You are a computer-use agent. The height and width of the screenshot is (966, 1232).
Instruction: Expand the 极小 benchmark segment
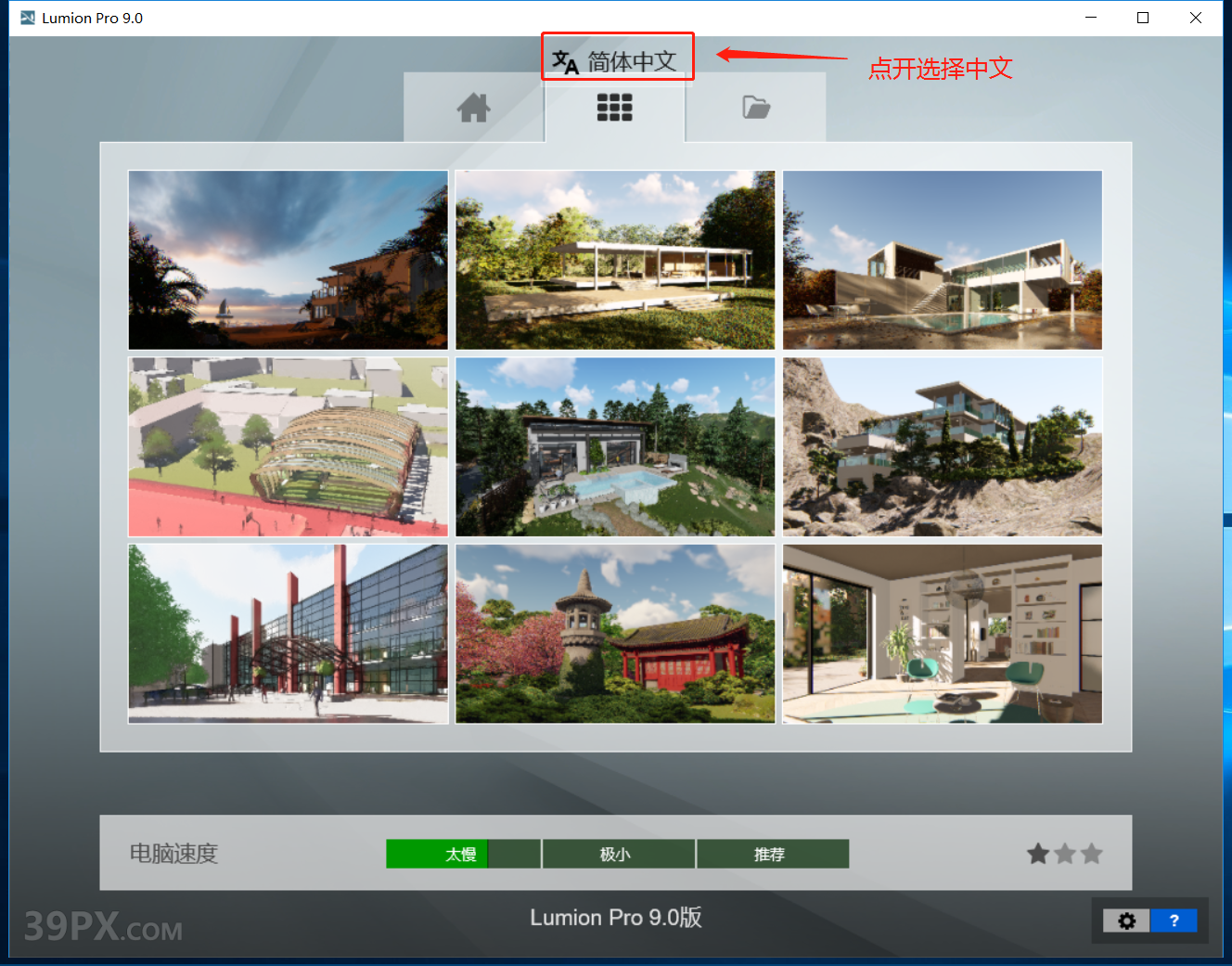[x=617, y=854]
